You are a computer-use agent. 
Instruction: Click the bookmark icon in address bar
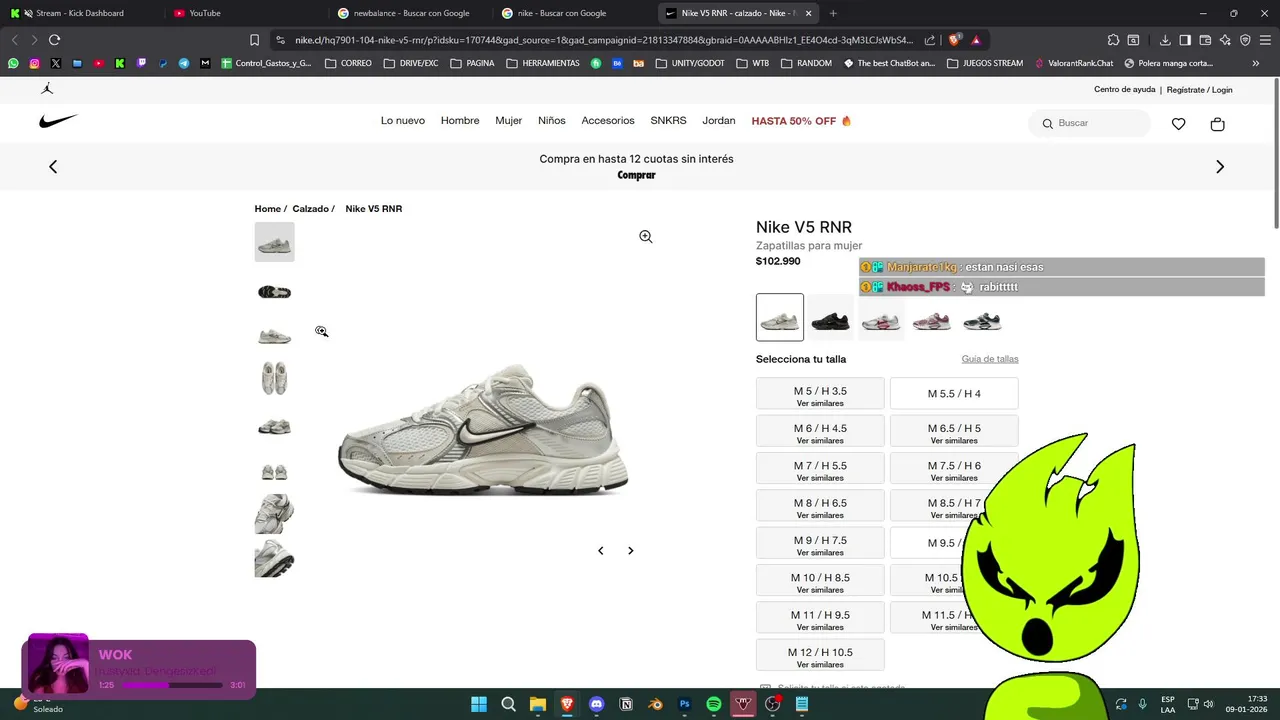pyautogui.click(x=254, y=40)
